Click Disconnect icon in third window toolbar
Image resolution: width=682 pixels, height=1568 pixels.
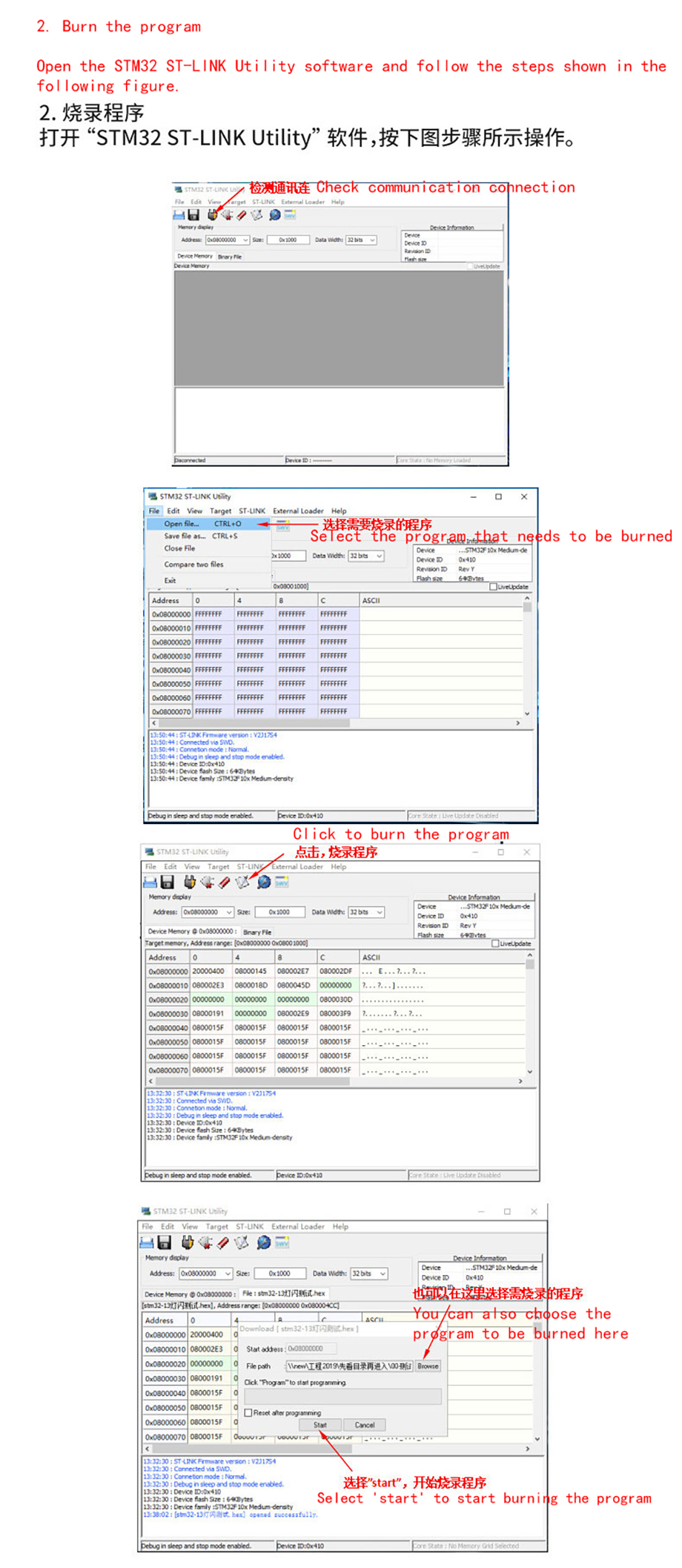pos(207,882)
